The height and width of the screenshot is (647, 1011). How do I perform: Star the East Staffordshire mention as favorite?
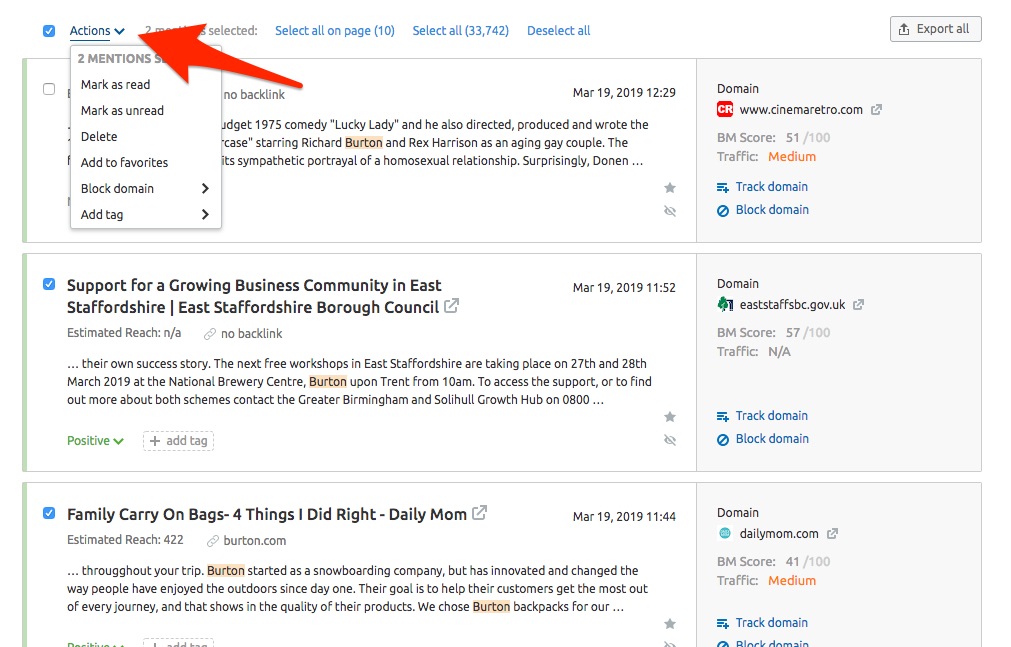click(x=670, y=417)
